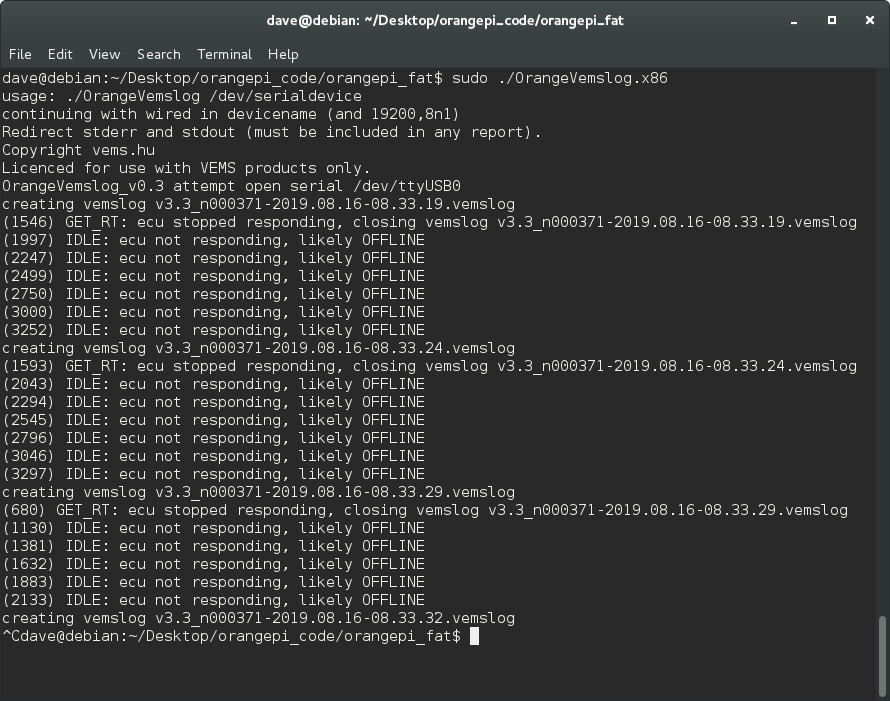The image size is (890, 701).
Task: Open the Edit menu
Action: pos(60,54)
